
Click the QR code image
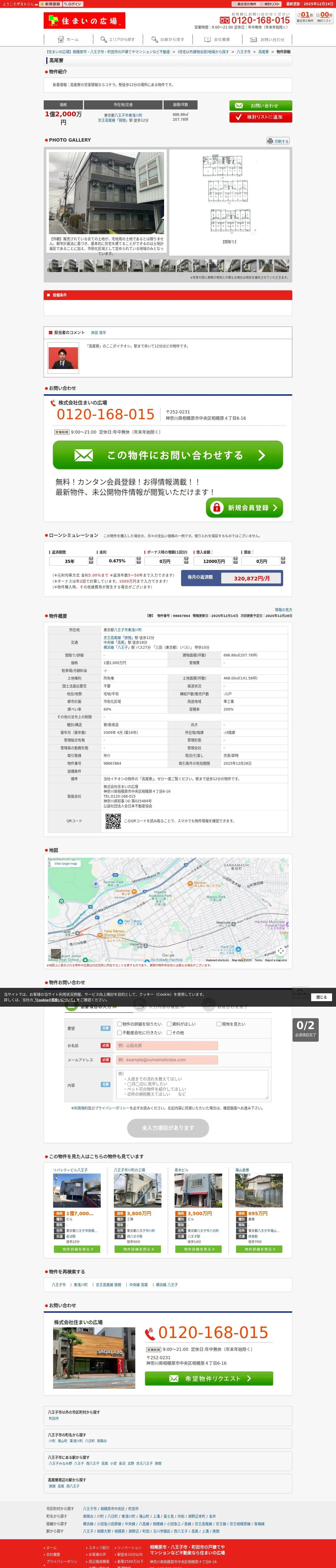[x=113, y=821]
